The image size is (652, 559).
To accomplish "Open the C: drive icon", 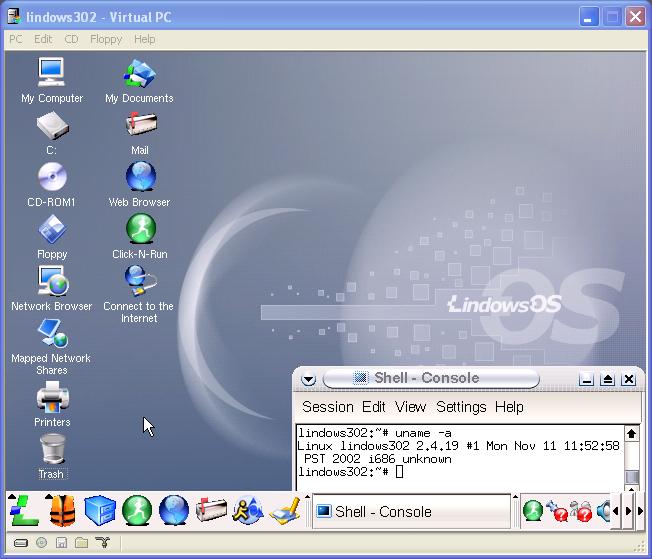I will [52, 133].
